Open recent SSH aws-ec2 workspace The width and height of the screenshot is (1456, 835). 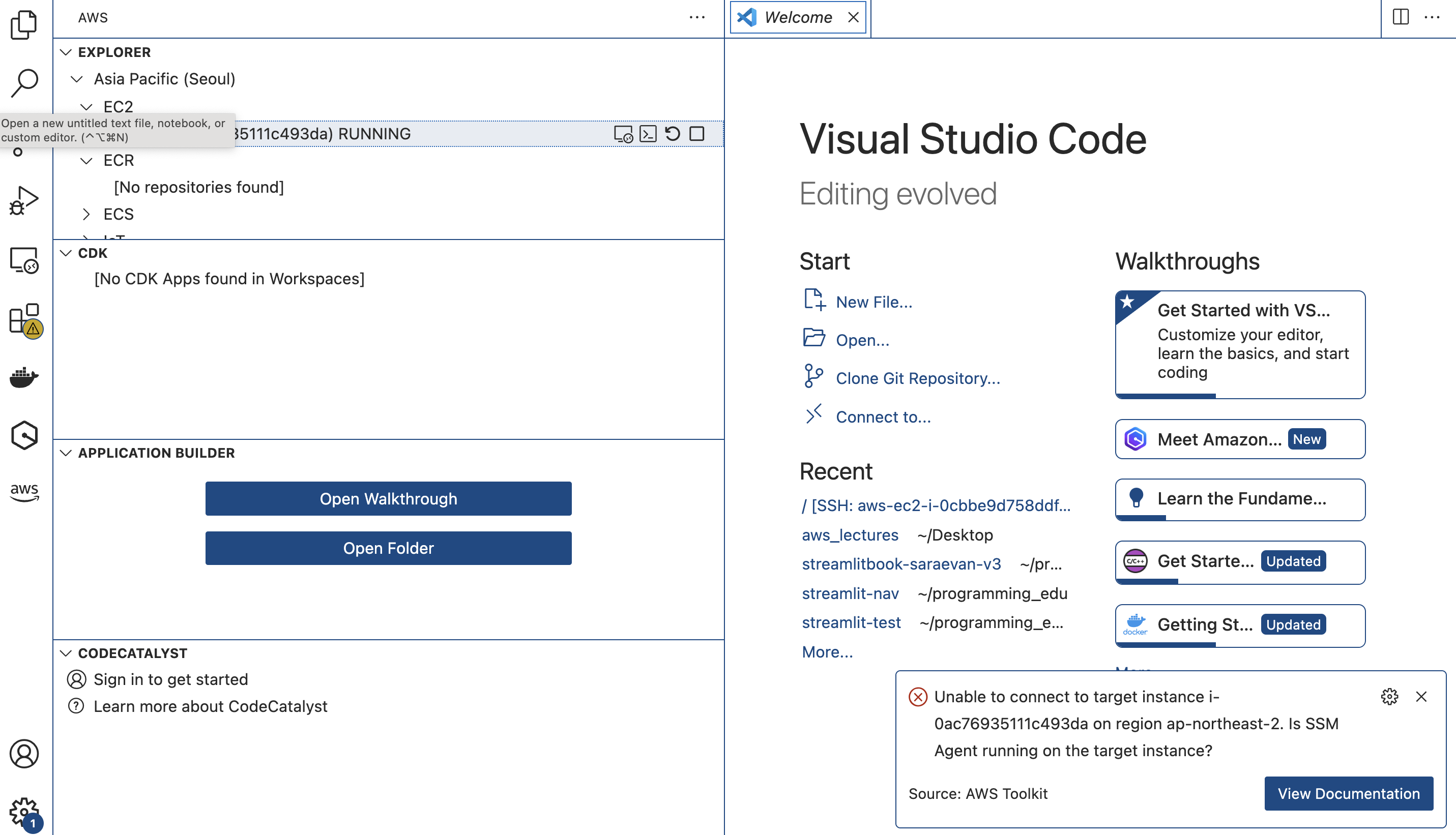936,505
